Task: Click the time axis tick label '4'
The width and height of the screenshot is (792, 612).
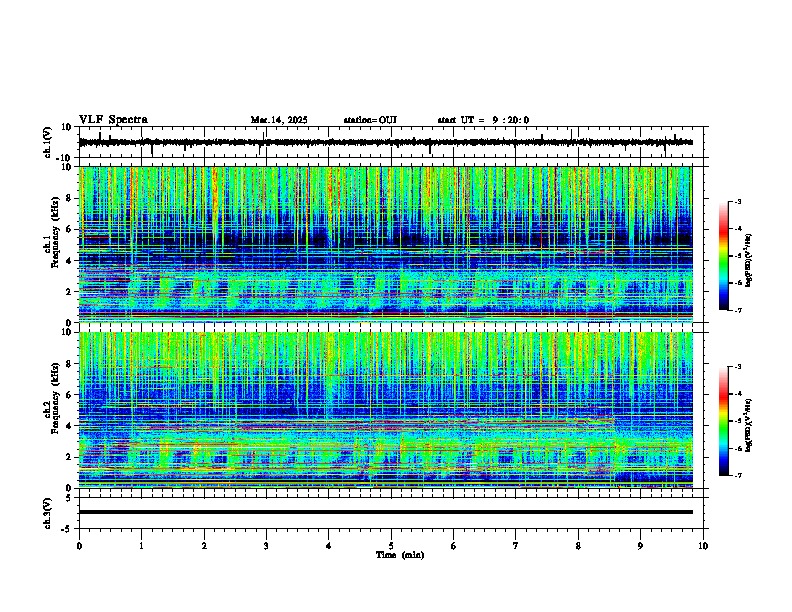Action: [329, 546]
